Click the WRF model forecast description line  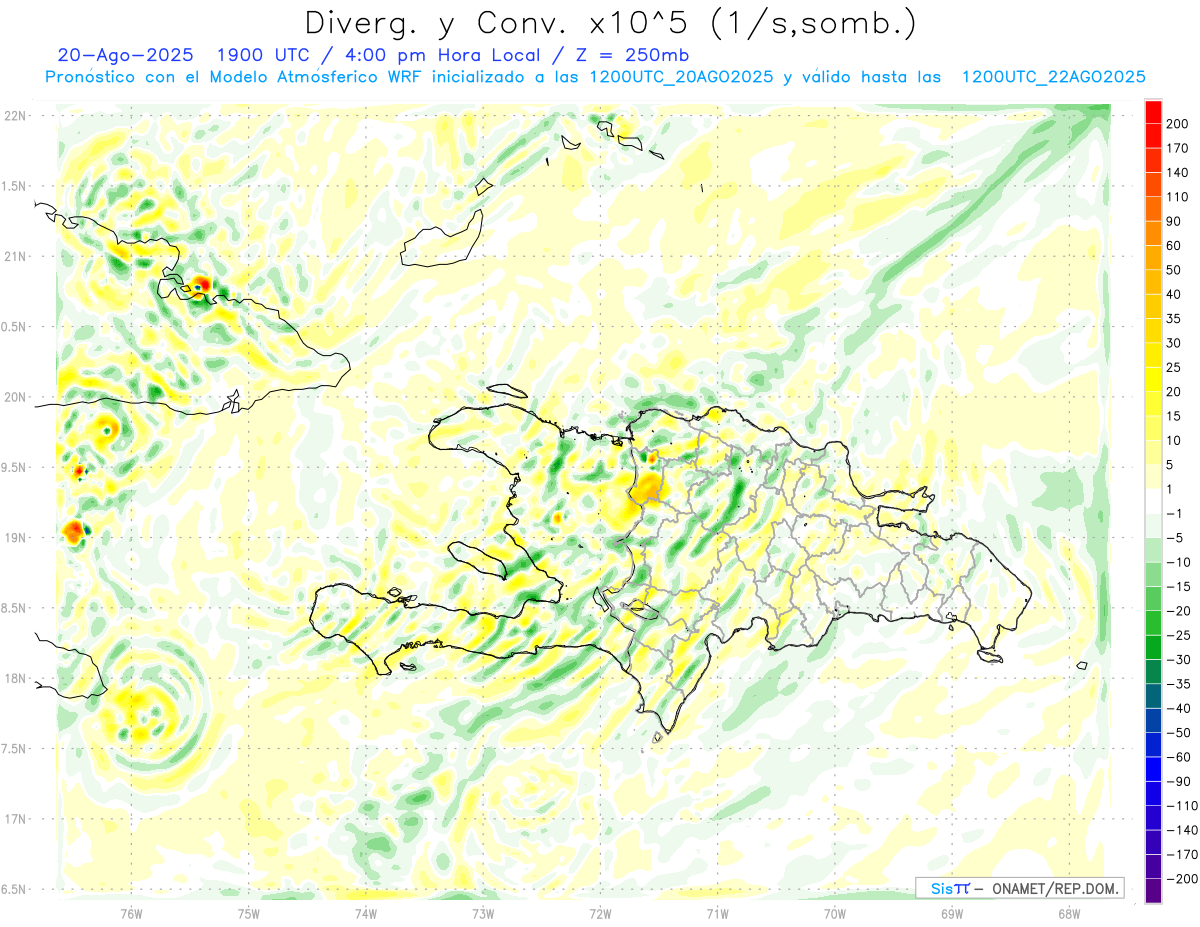point(595,77)
